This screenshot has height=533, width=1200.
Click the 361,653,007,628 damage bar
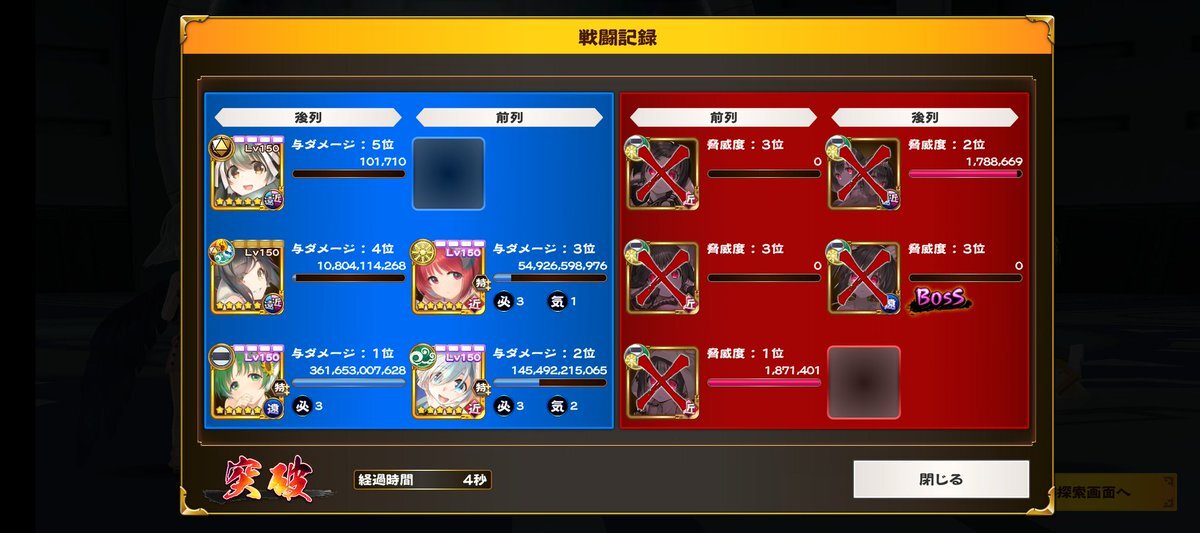point(349,382)
